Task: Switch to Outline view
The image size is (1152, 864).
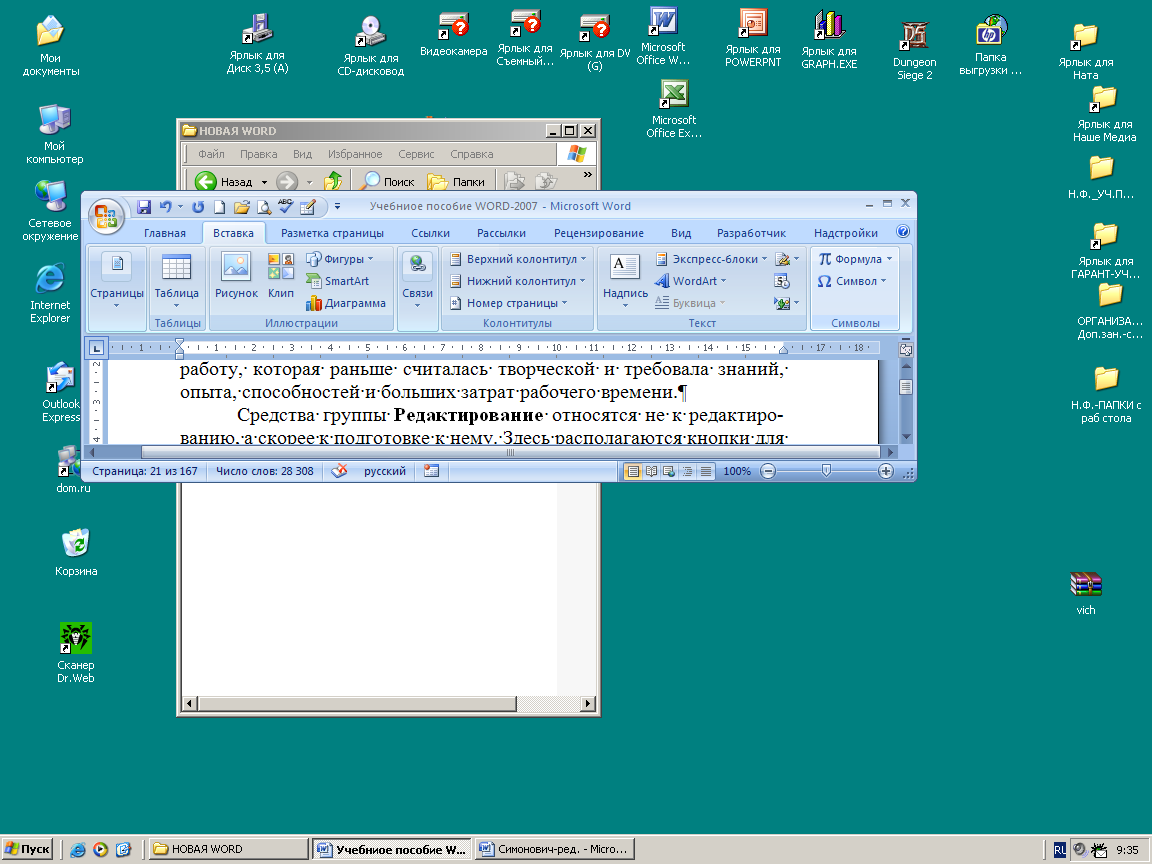Action: (x=687, y=471)
